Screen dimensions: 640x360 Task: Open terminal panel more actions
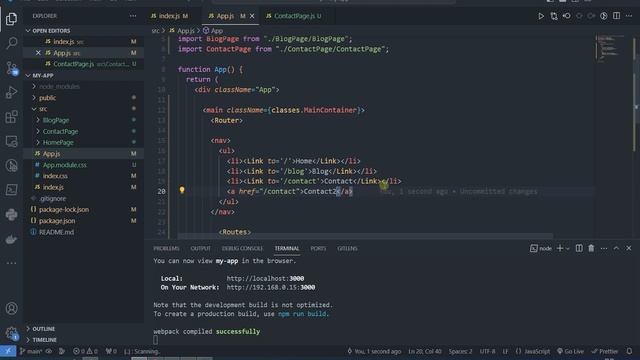pyautogui.click(x=604, y=248)
